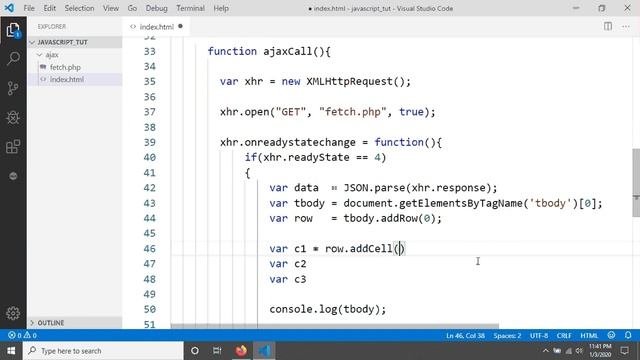Click the errors and warnings status indicator
Viewport: 640px width, 360px height.
tap(22, 335)
